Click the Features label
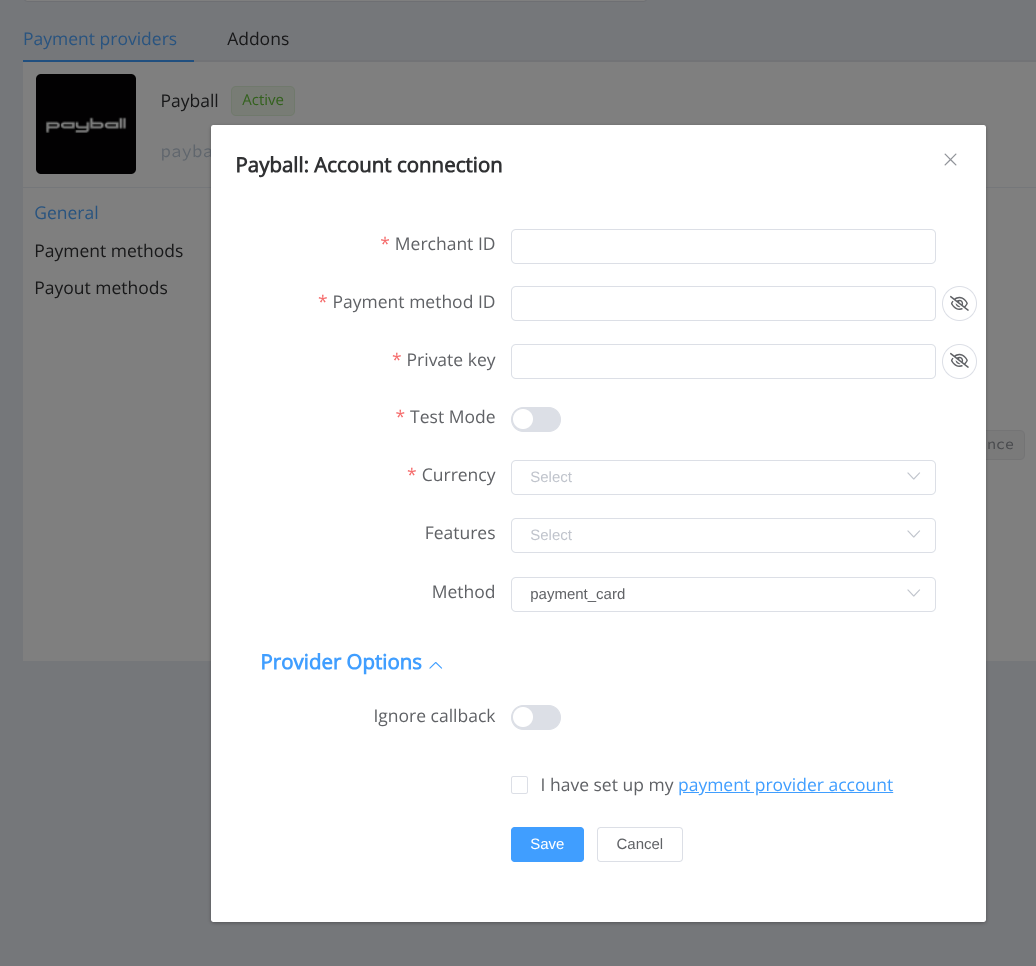 [460, 533]
